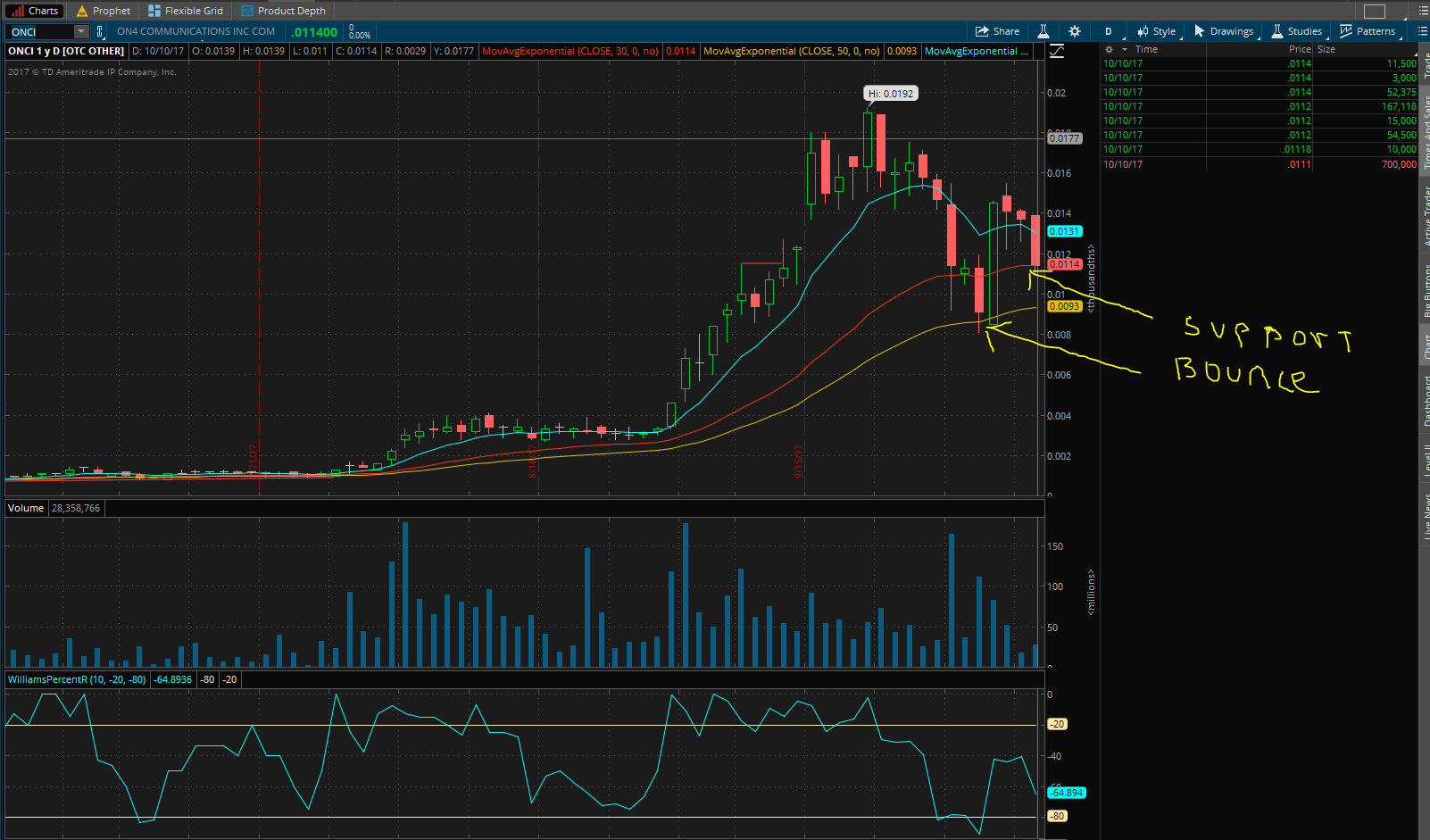
Task: Click the symbol link clip icon
Action: [x=99, y=32]
